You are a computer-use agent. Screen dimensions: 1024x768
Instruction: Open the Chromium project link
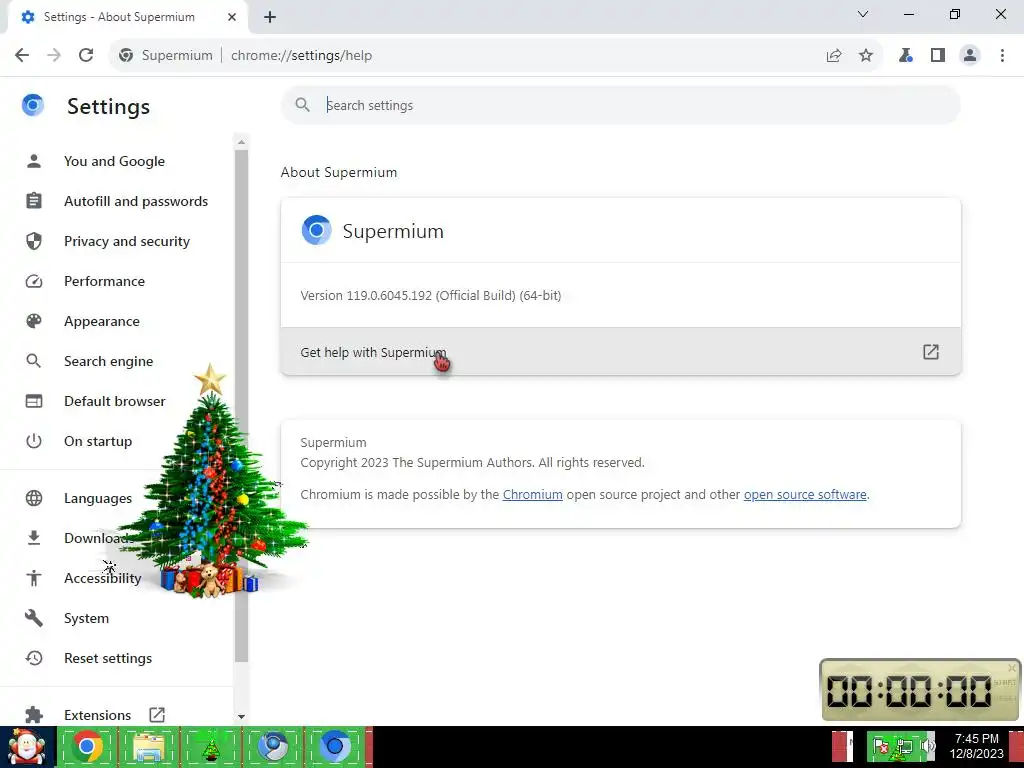(x=532, y=494)
